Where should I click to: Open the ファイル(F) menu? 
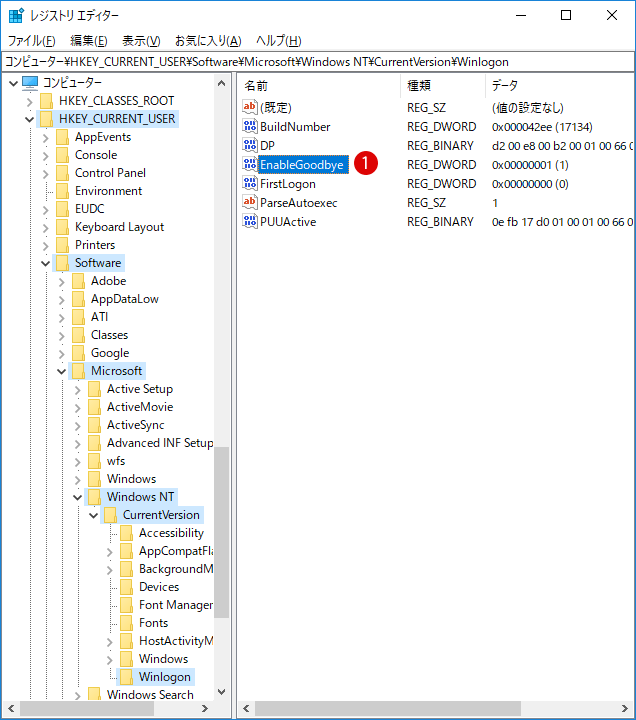tap(32, 41)
